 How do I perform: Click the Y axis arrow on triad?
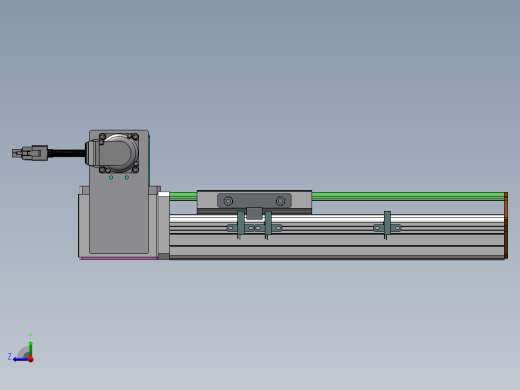point(30,348)
